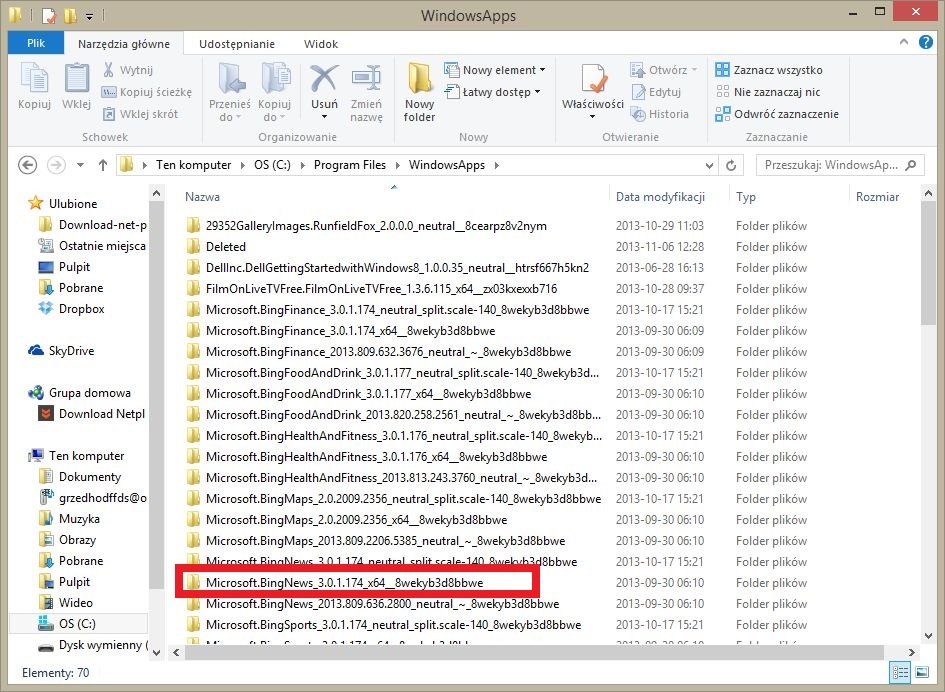Go up one folder level arrow
The image size is (945, 692).
[103, 165]
